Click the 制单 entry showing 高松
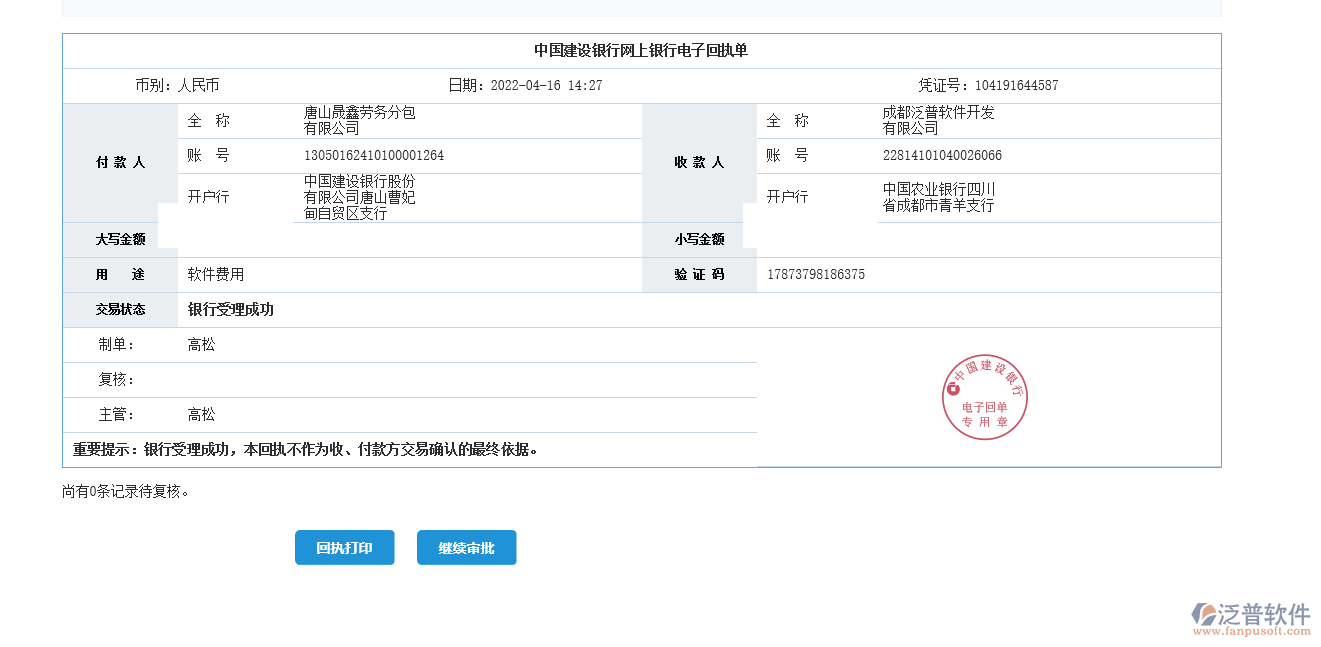This screenshot has height=647, width=1321. 200,344
